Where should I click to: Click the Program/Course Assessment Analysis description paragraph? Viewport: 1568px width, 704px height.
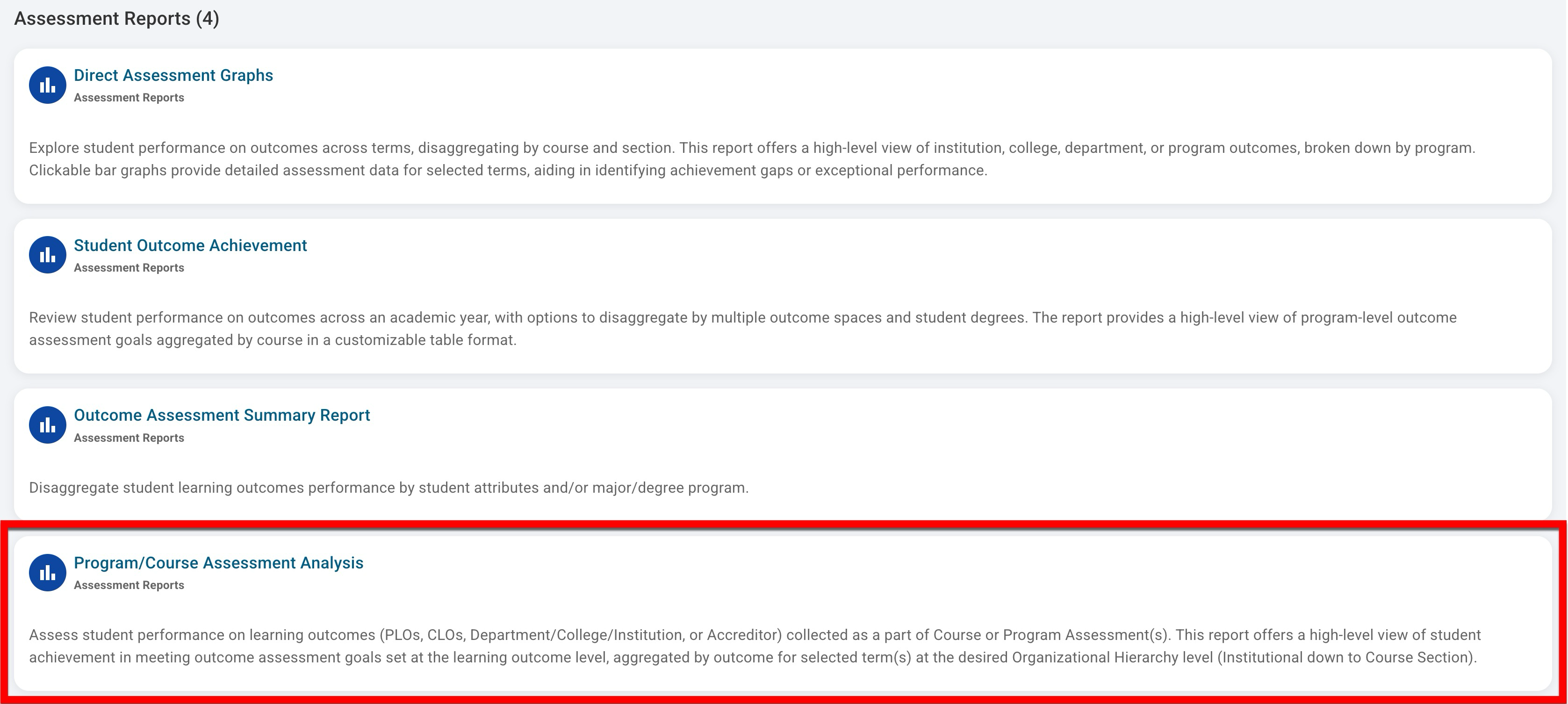754,646
